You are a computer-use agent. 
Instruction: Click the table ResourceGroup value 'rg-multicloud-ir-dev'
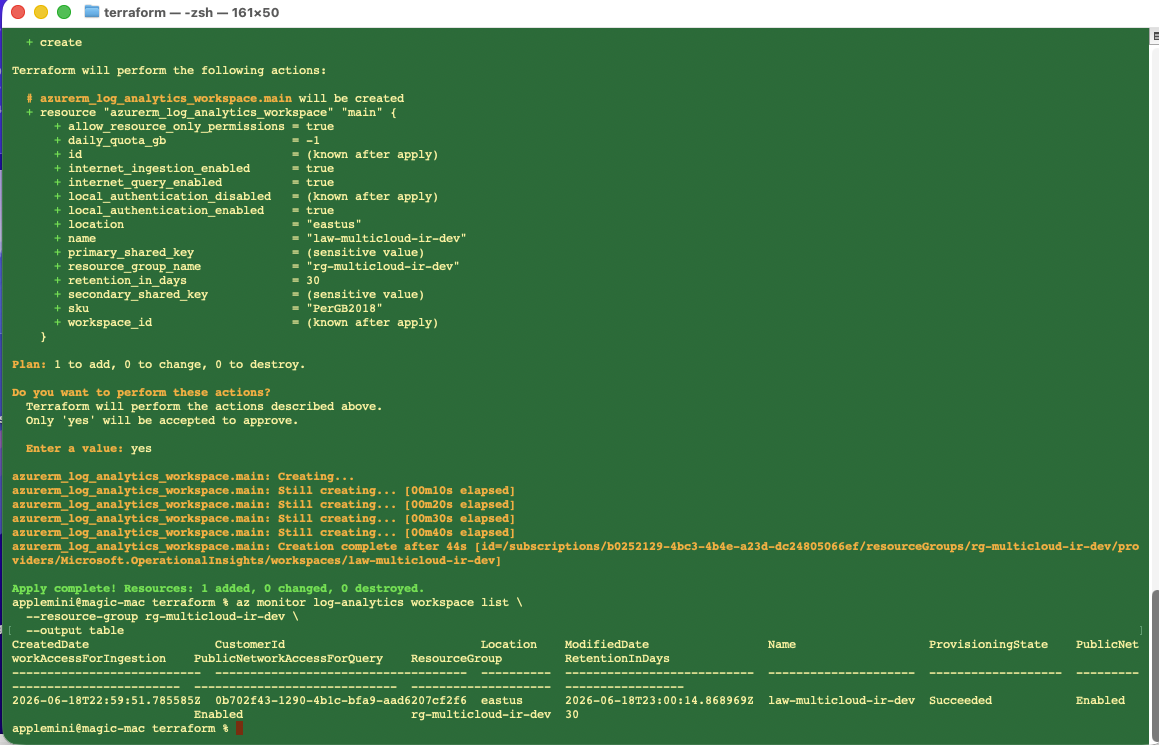click(480, 715)
